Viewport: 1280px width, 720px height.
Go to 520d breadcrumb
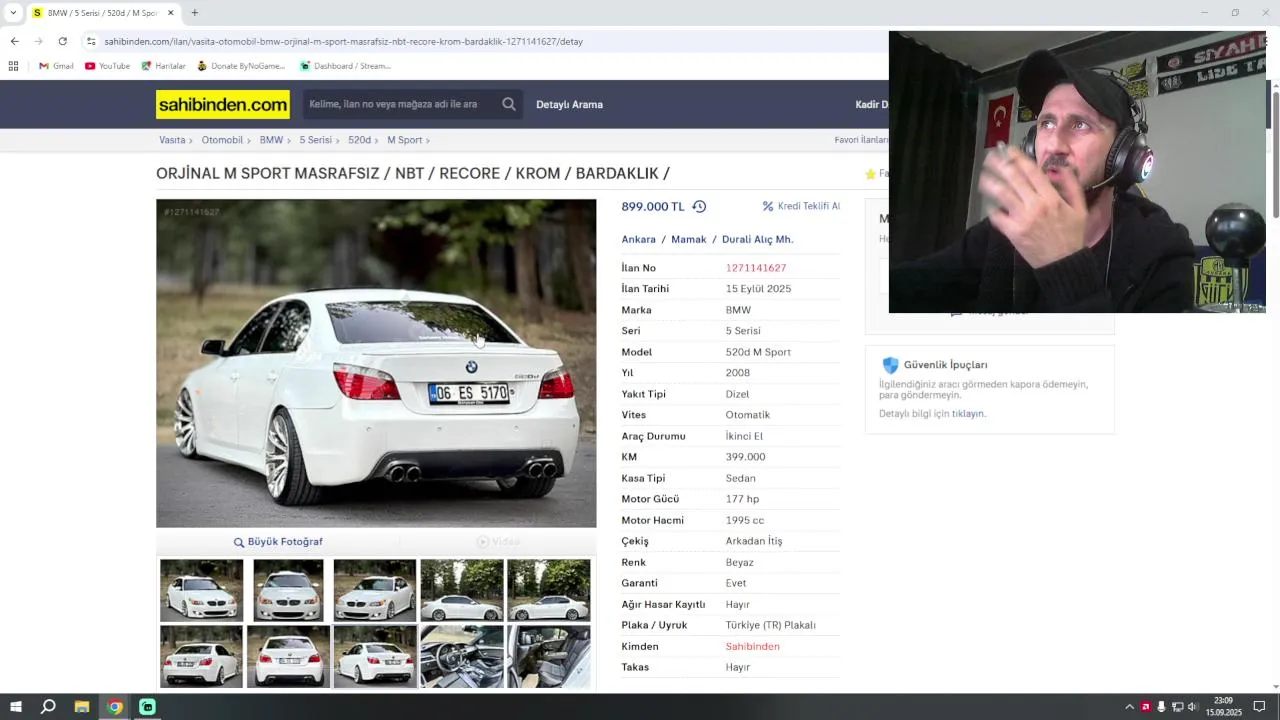coord(359,140)
